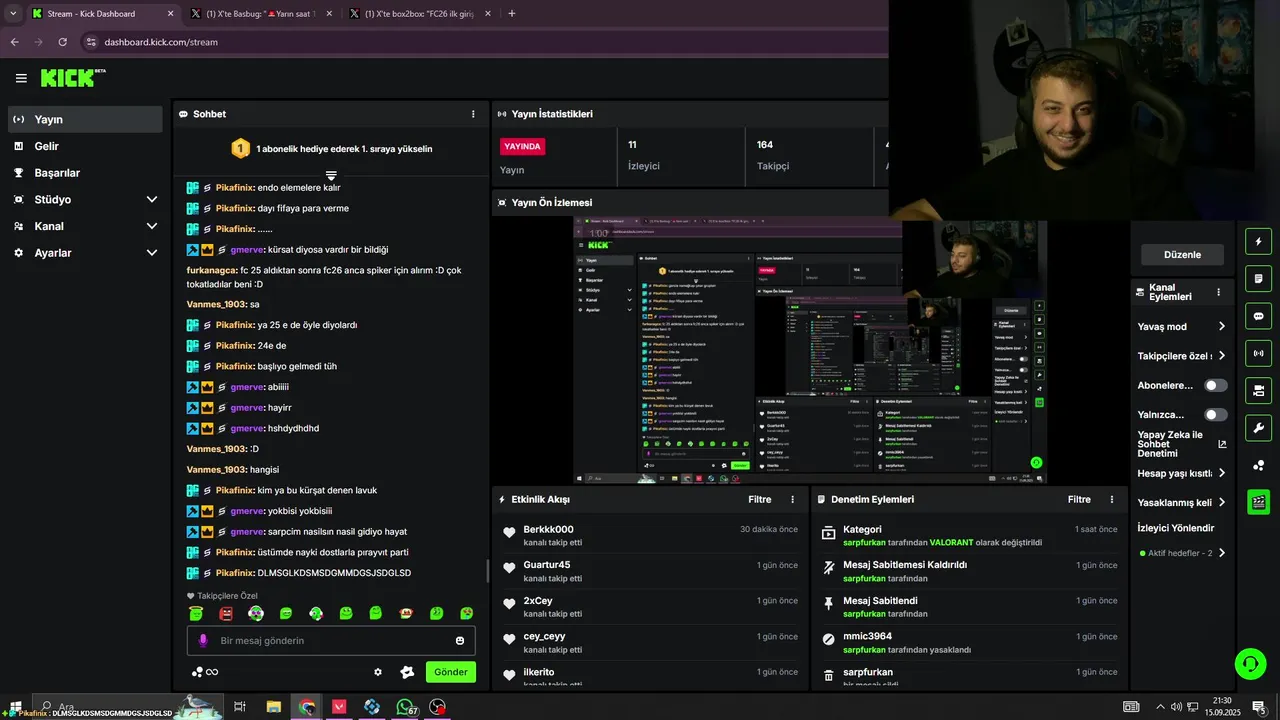Screen dimensions: 1280x720
Task: Click Berkkk000 in activity feed
Action: 548,529
